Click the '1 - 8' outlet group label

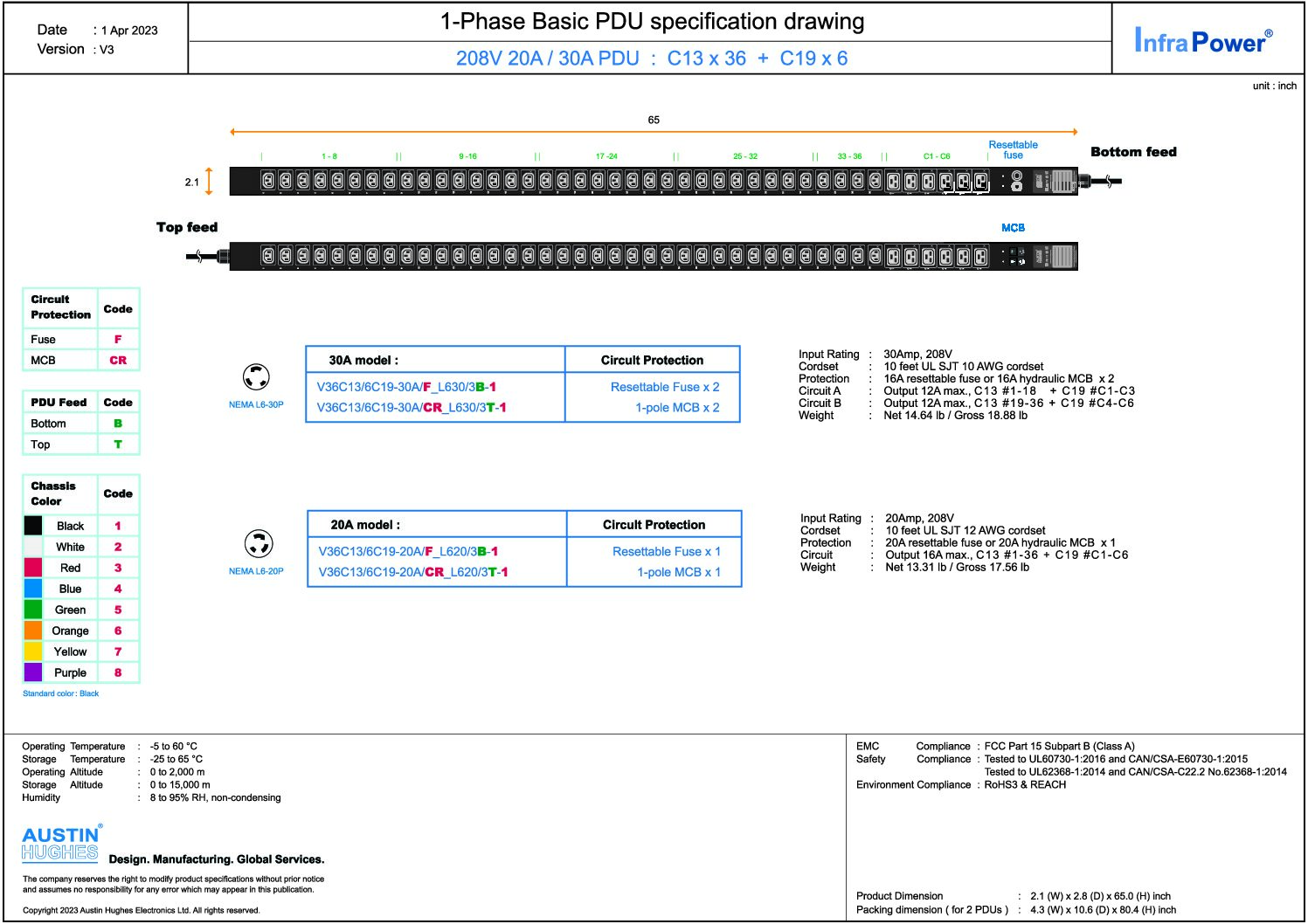(329, 156)
